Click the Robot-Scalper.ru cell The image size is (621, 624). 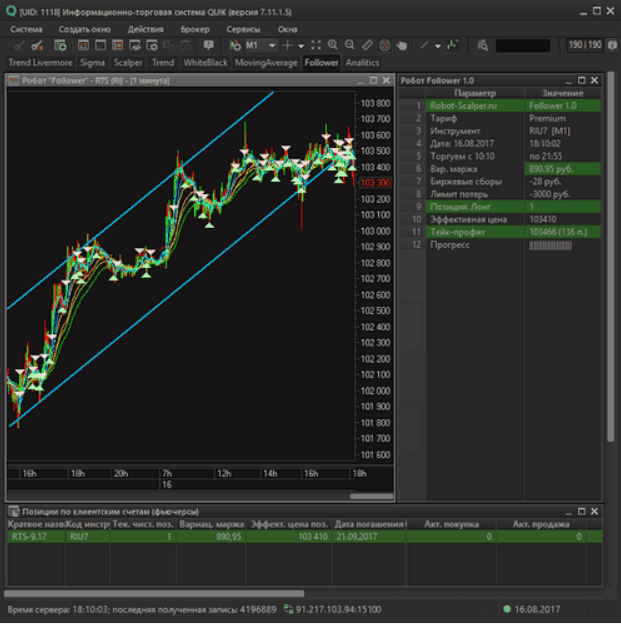point(475,106)
